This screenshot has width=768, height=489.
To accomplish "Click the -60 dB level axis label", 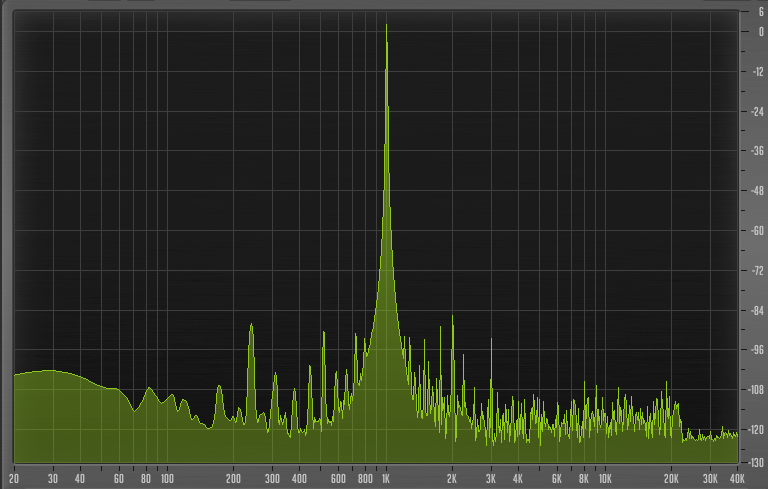I will 758,230.
